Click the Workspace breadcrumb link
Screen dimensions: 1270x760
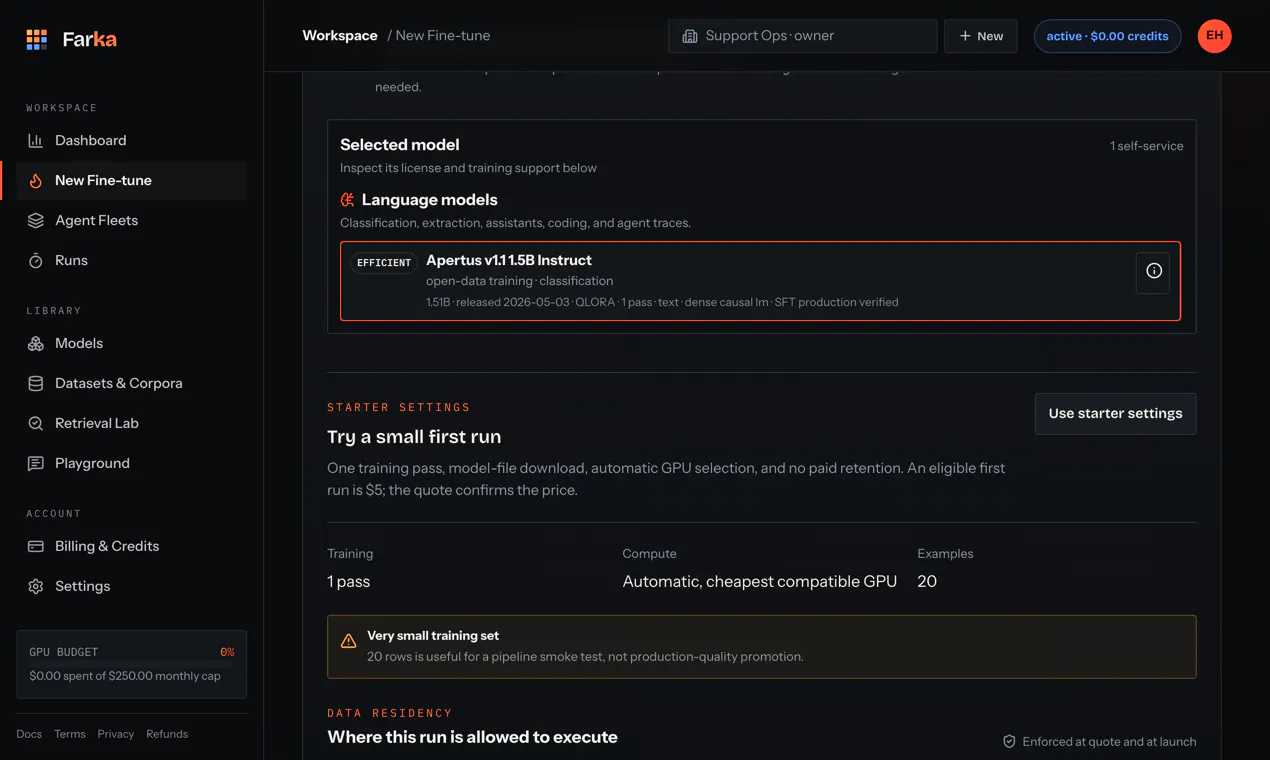[x=340, y=36]
